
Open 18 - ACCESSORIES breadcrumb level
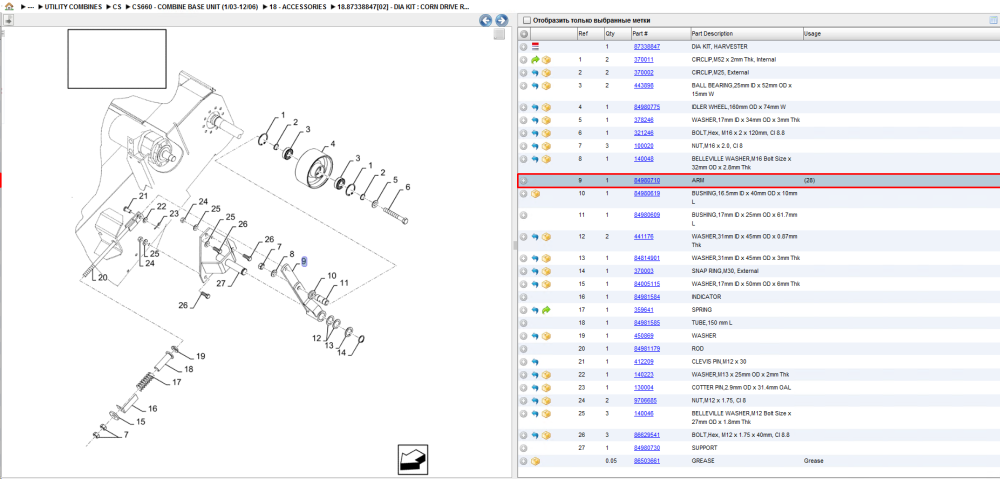pyautogui.click(x=297, y=6)
